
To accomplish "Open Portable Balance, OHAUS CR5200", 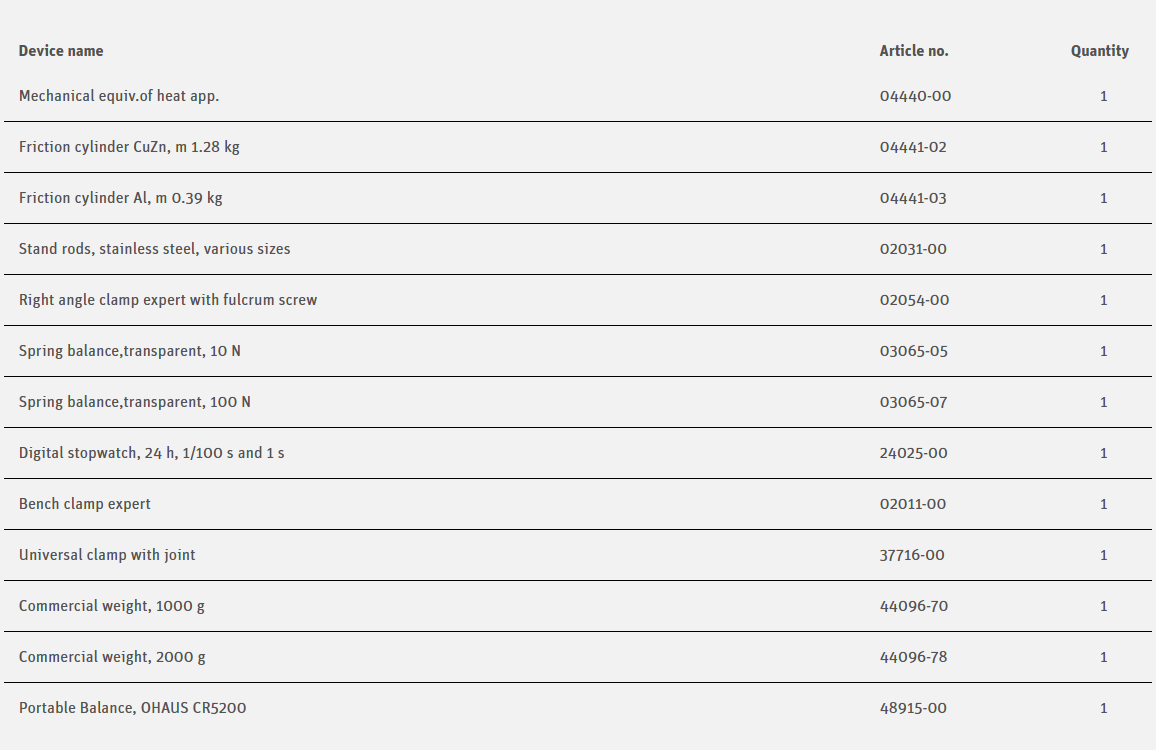I will (133, 709).
